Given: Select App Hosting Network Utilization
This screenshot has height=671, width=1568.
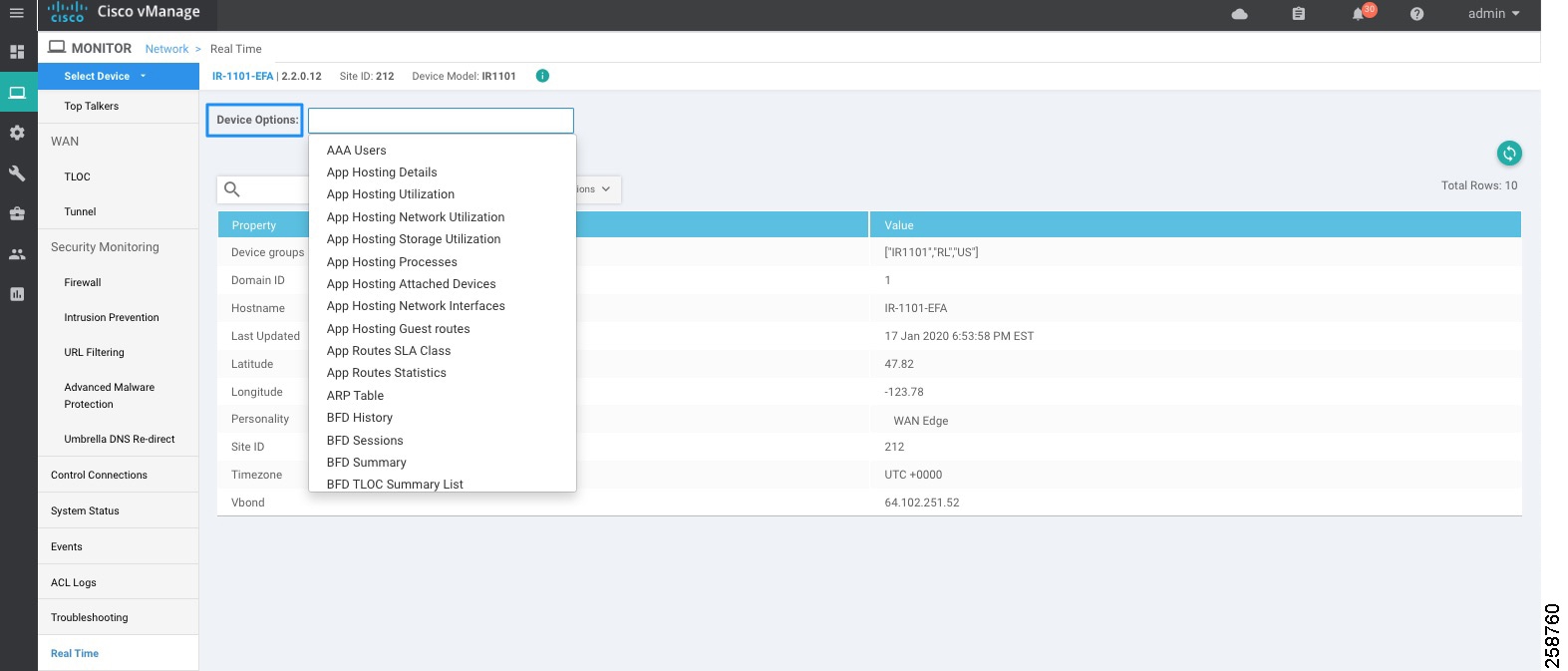Looking at the screenshot, I should click(x=416, y=217).
